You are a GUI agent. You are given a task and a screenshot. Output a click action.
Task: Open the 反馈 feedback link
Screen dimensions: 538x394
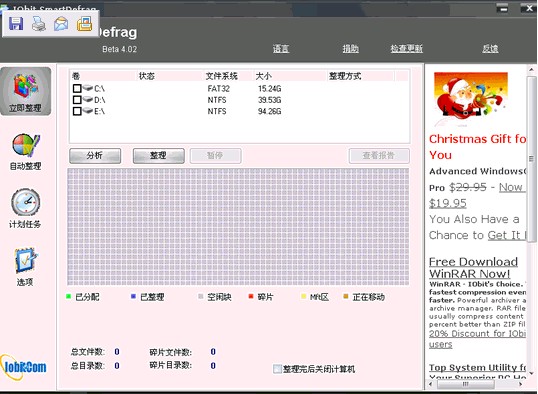(x=490, y=49)
